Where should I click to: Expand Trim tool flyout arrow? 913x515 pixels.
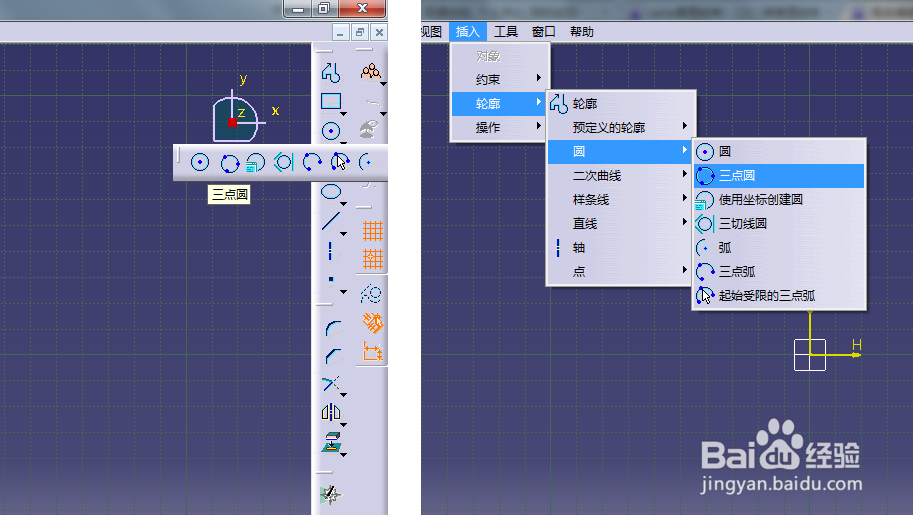pyautogui.click(x=344, y=395)
